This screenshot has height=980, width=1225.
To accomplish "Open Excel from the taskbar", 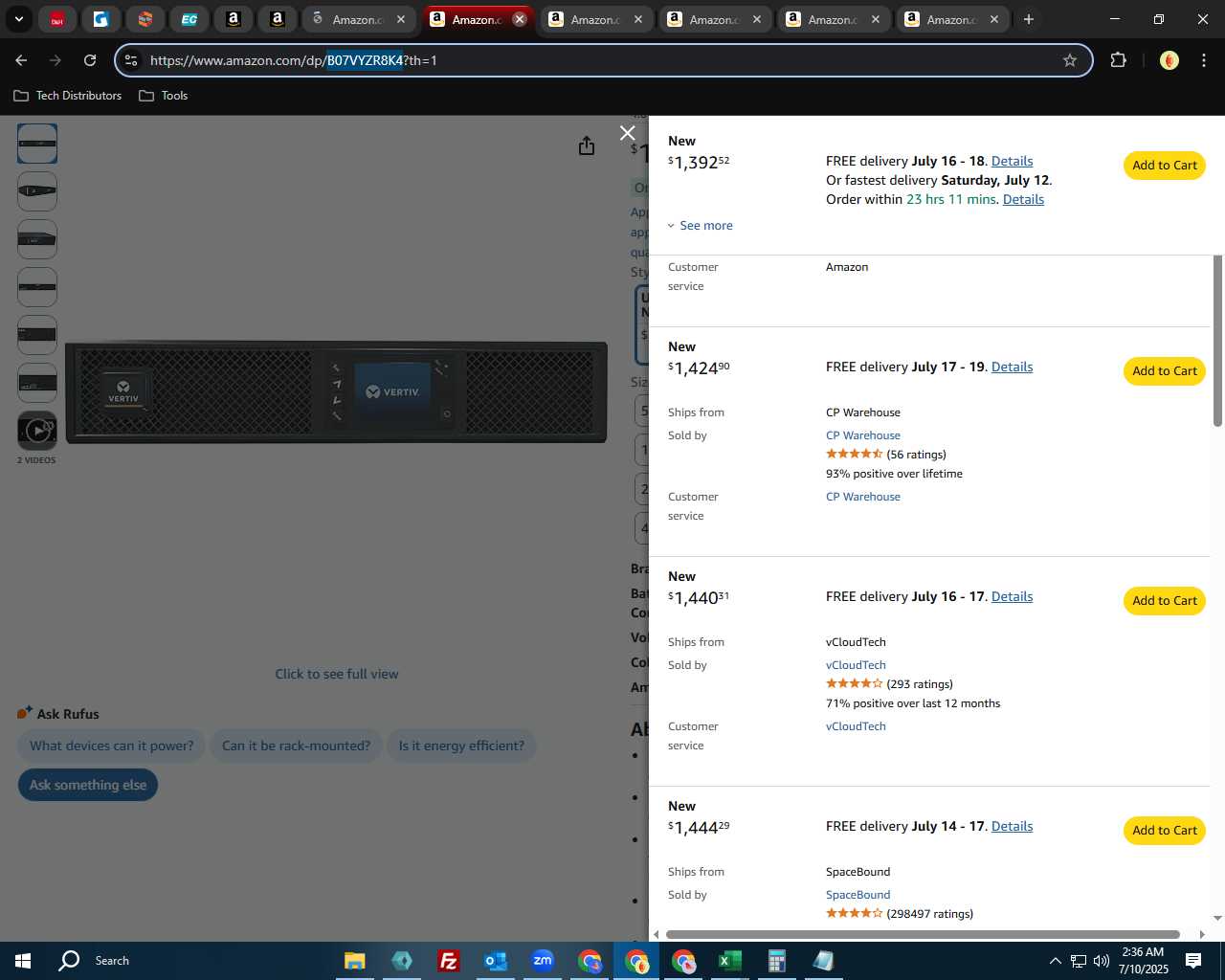I will [x=730, y=961].
